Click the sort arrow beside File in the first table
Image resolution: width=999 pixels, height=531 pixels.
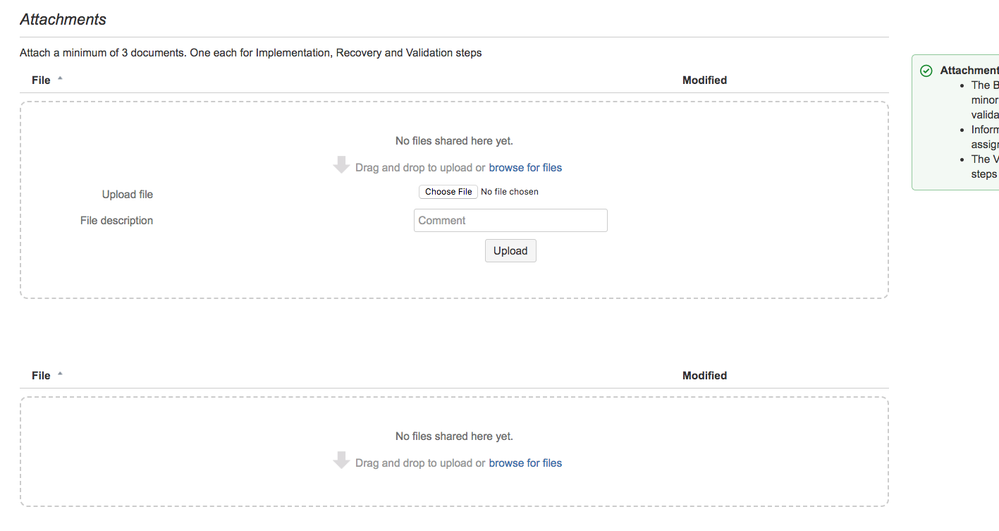point(60,79)
